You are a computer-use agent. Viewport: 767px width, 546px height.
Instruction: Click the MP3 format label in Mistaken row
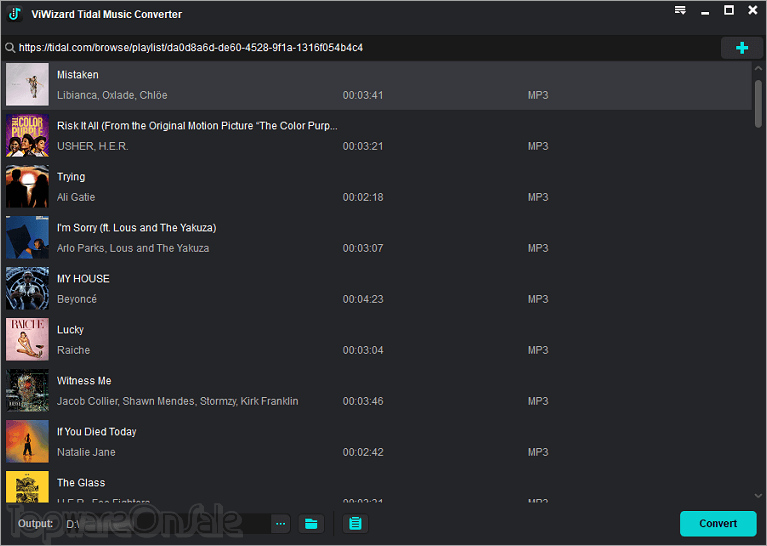[x=538, y=95]
